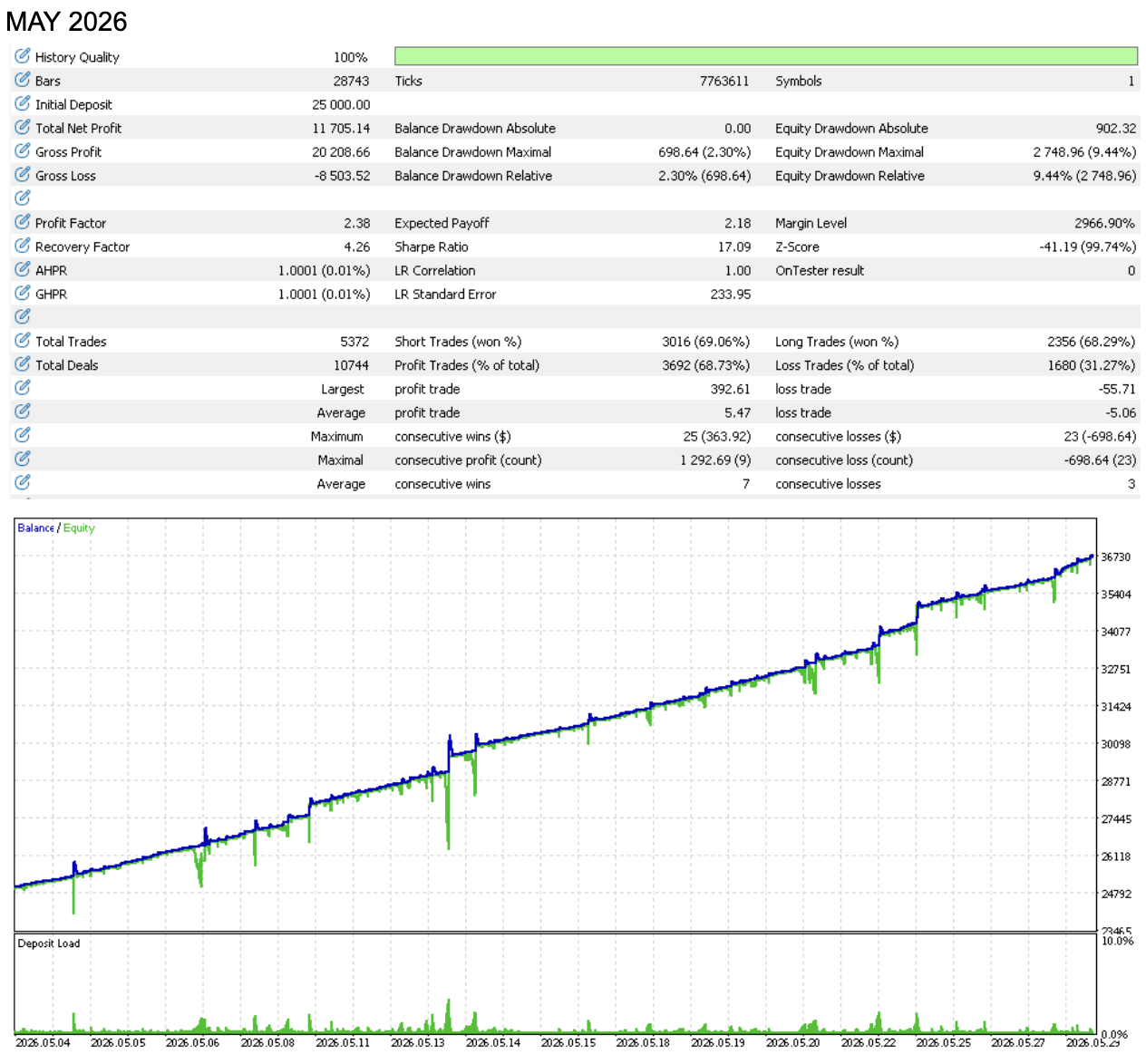Image resolution: width=1146 pixels, height=1064 pixels.
Task: Select the Balance legend label in chart
Action: (36, 528)
